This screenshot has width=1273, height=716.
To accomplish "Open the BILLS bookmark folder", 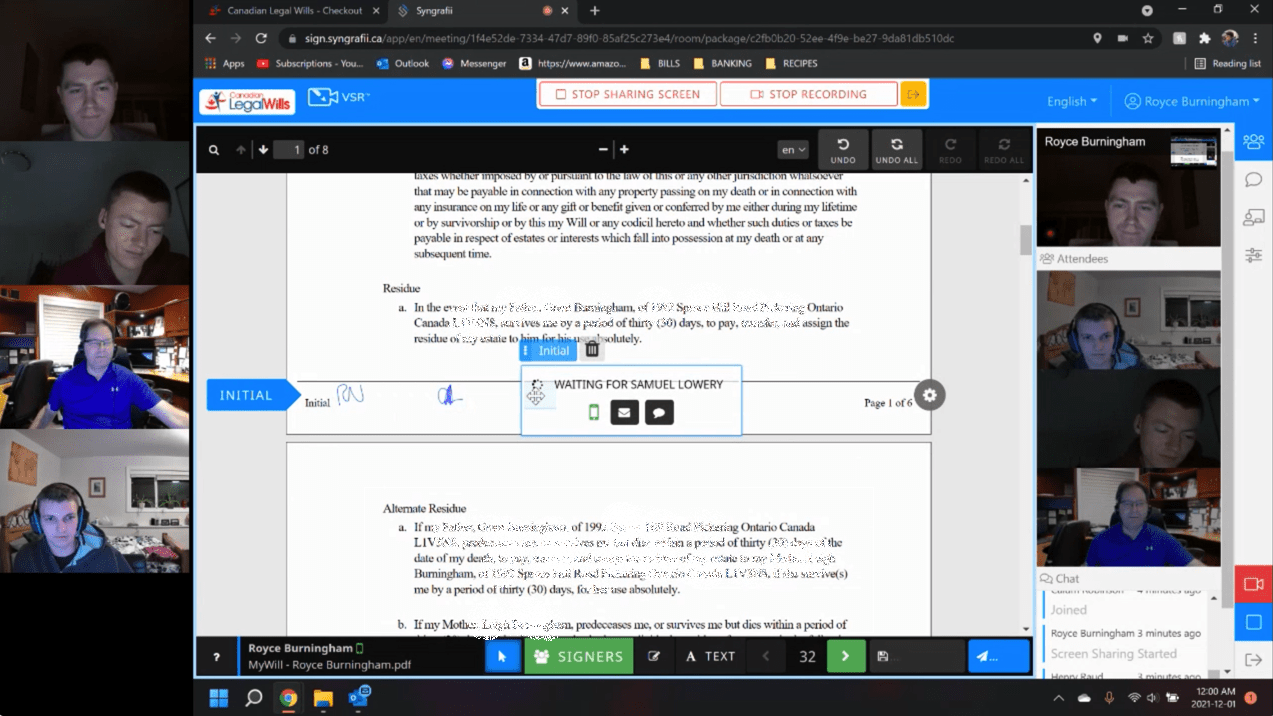I will click(x=659, y=63).
